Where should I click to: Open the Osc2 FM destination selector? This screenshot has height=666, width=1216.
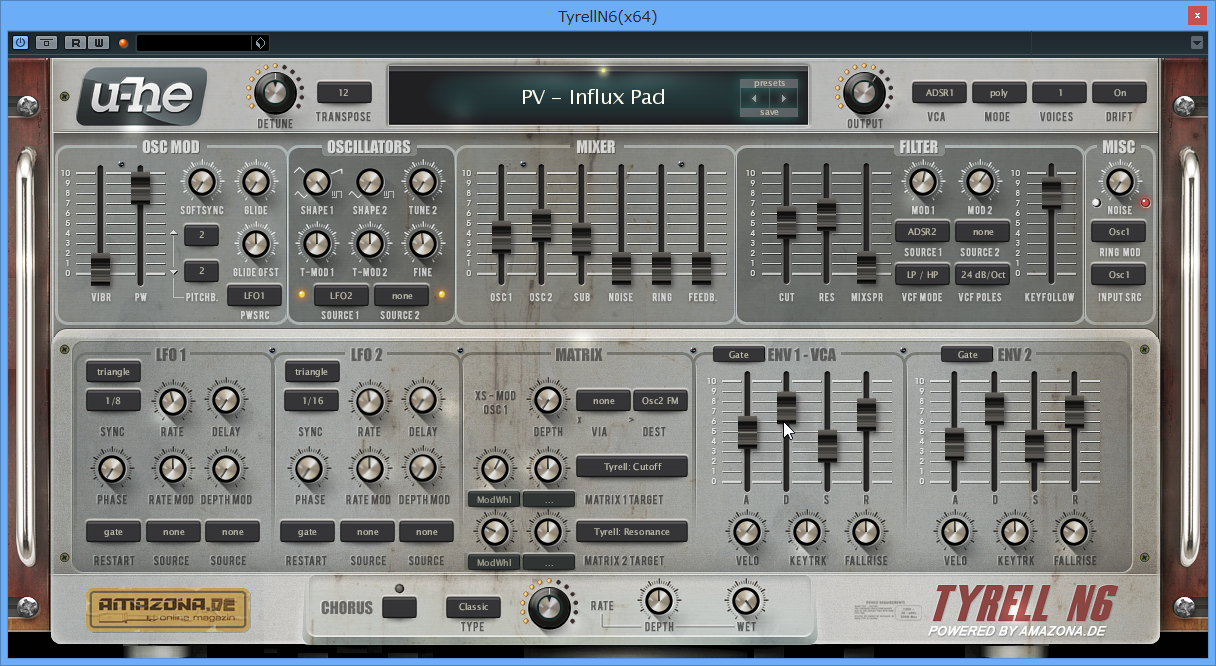660,401
